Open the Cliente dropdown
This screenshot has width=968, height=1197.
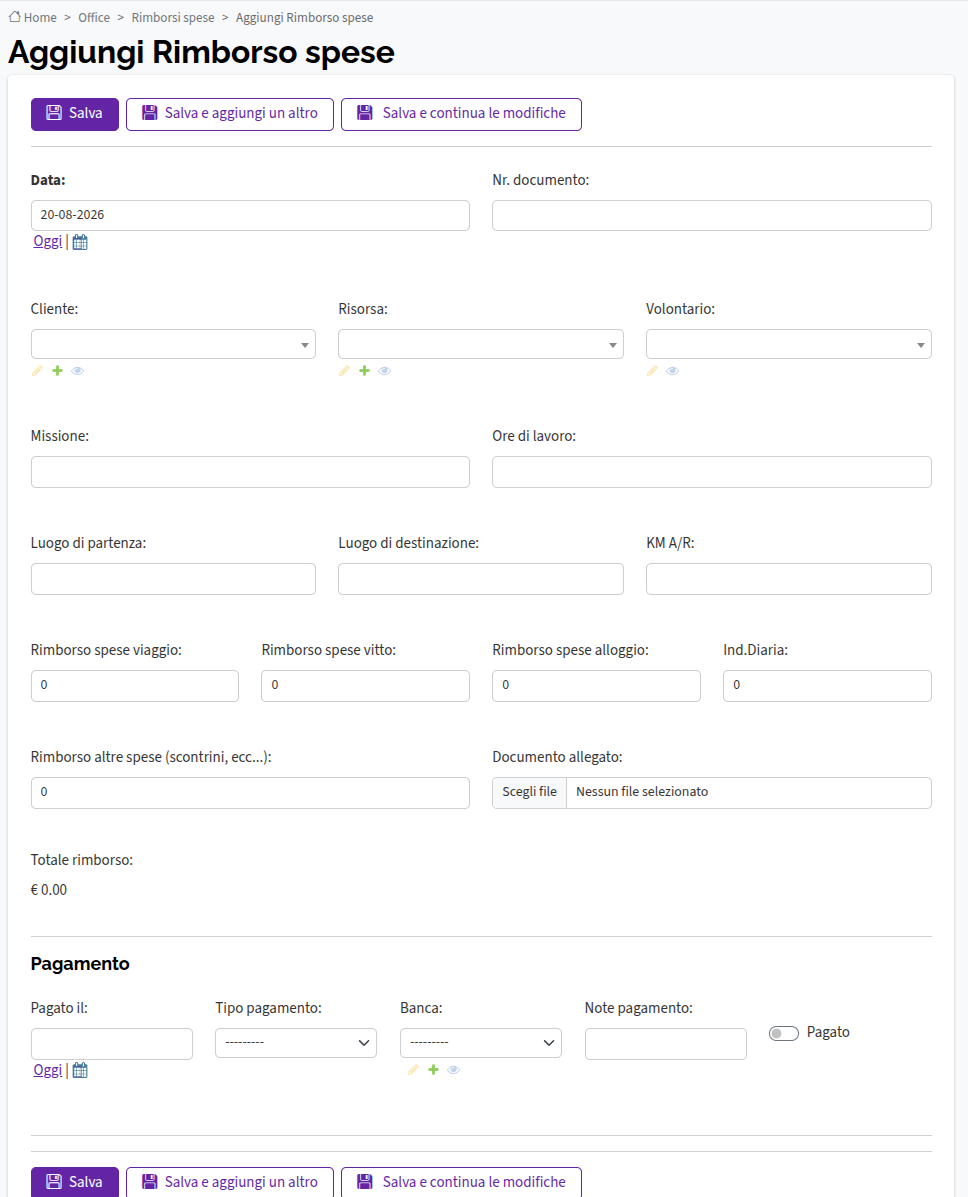173,344
